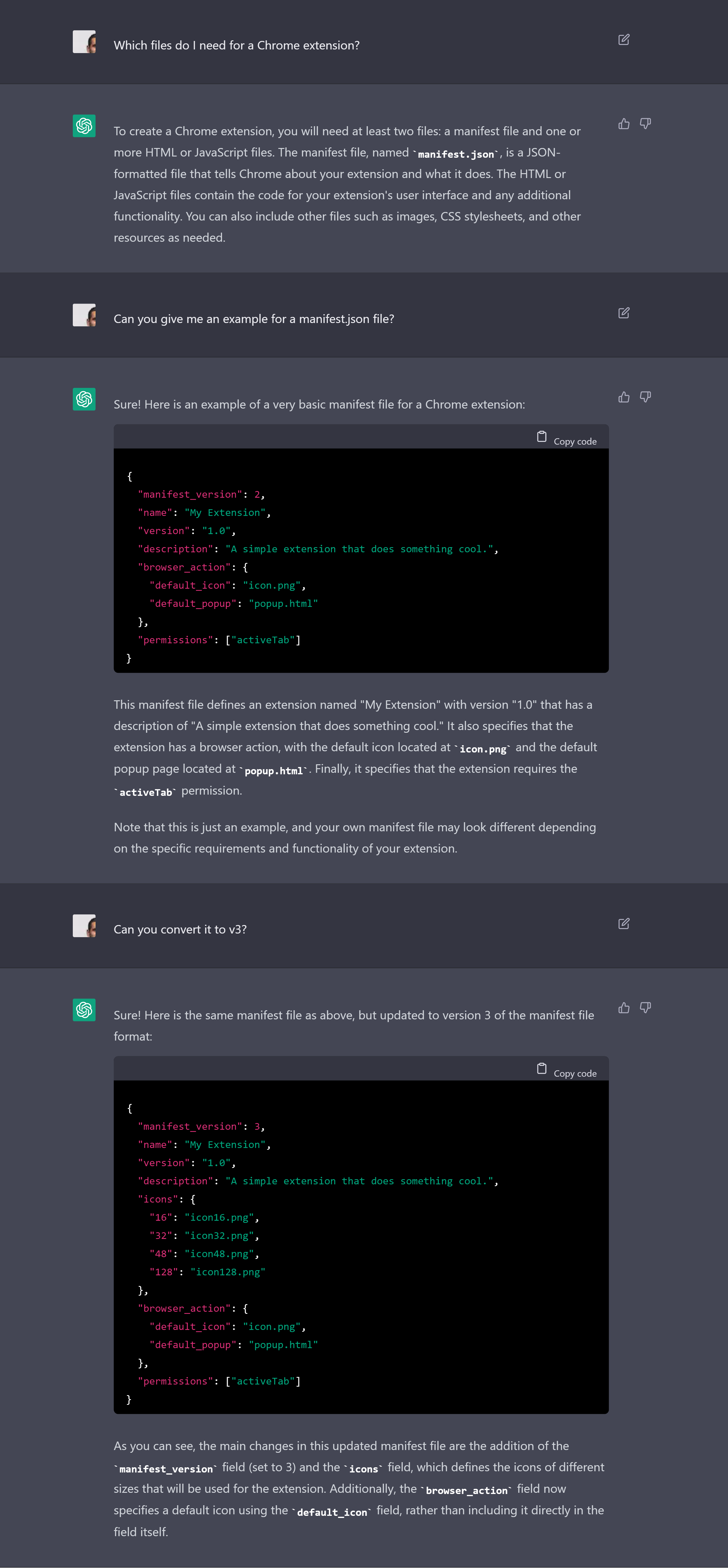The image size is (728, 1568).
Task: Thumbs down the basic manifest example answer
Action: pyautogui.click(x=645, y=398)
